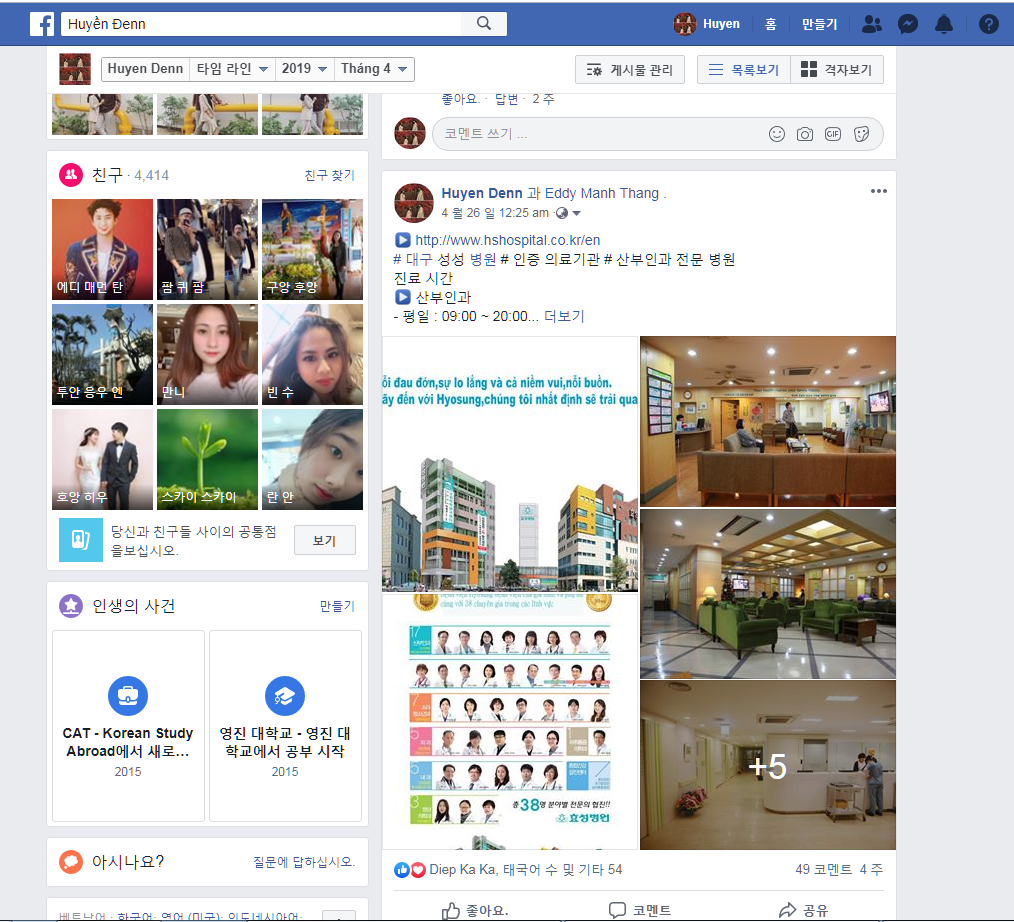Open the +5 more photos thumbnail
This screenshot has width=1014, height=922.
click(x=768, y=766)
